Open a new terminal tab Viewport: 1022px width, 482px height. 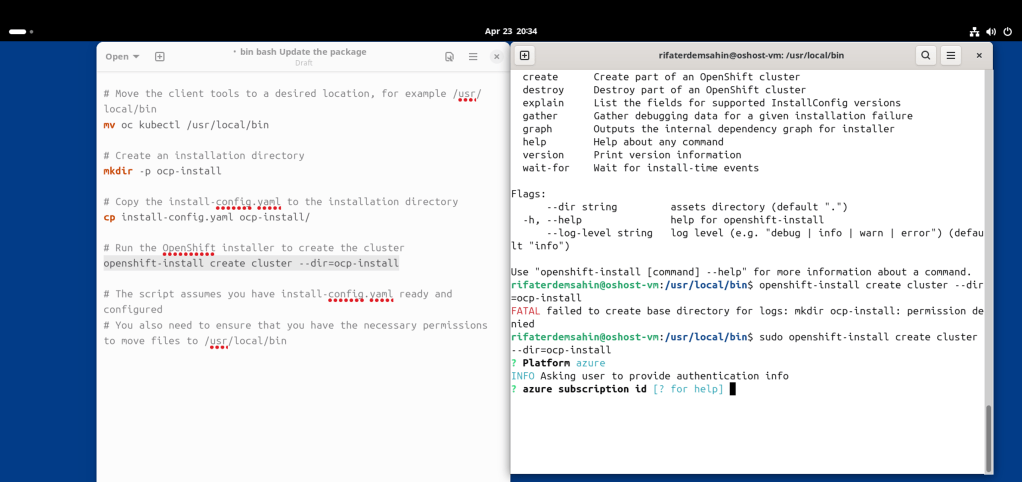click(524, 55)
